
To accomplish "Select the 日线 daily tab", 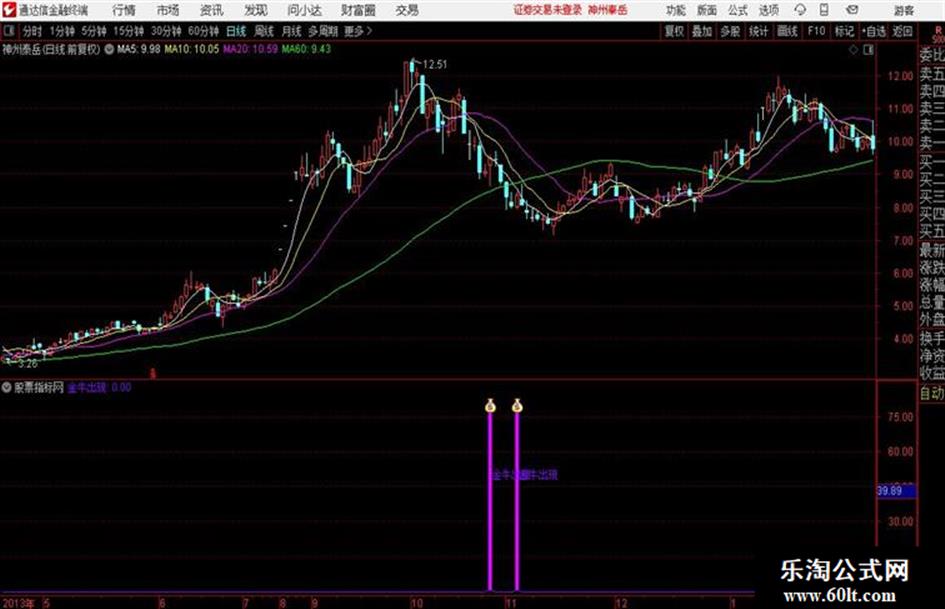I will (x=236, y=31).
